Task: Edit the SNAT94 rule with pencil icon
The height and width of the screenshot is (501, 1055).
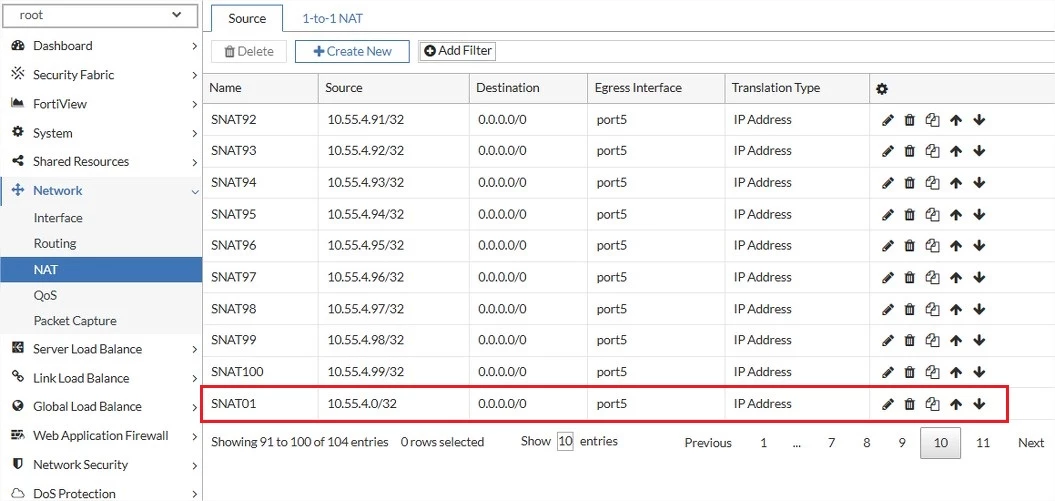Action: pos(887,183)
